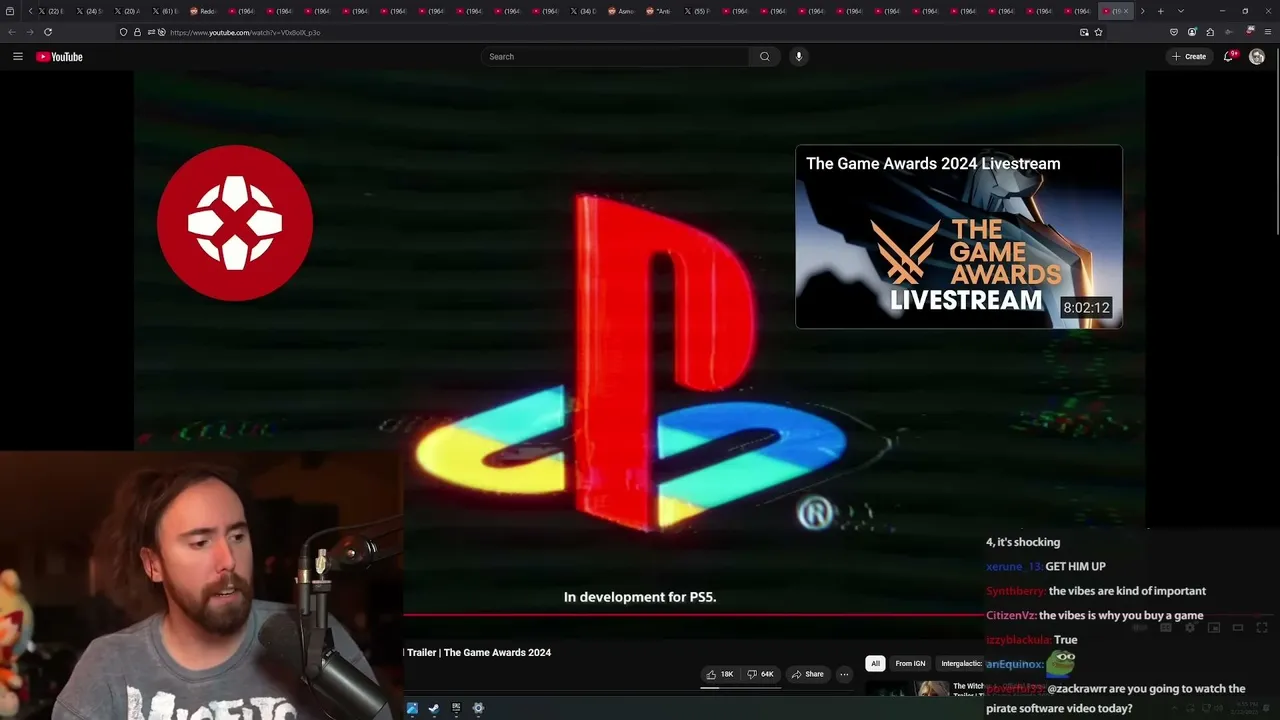Open IGN channel circular logo end card
Viewport: 1280px width, 720px height.
point(235,223)
